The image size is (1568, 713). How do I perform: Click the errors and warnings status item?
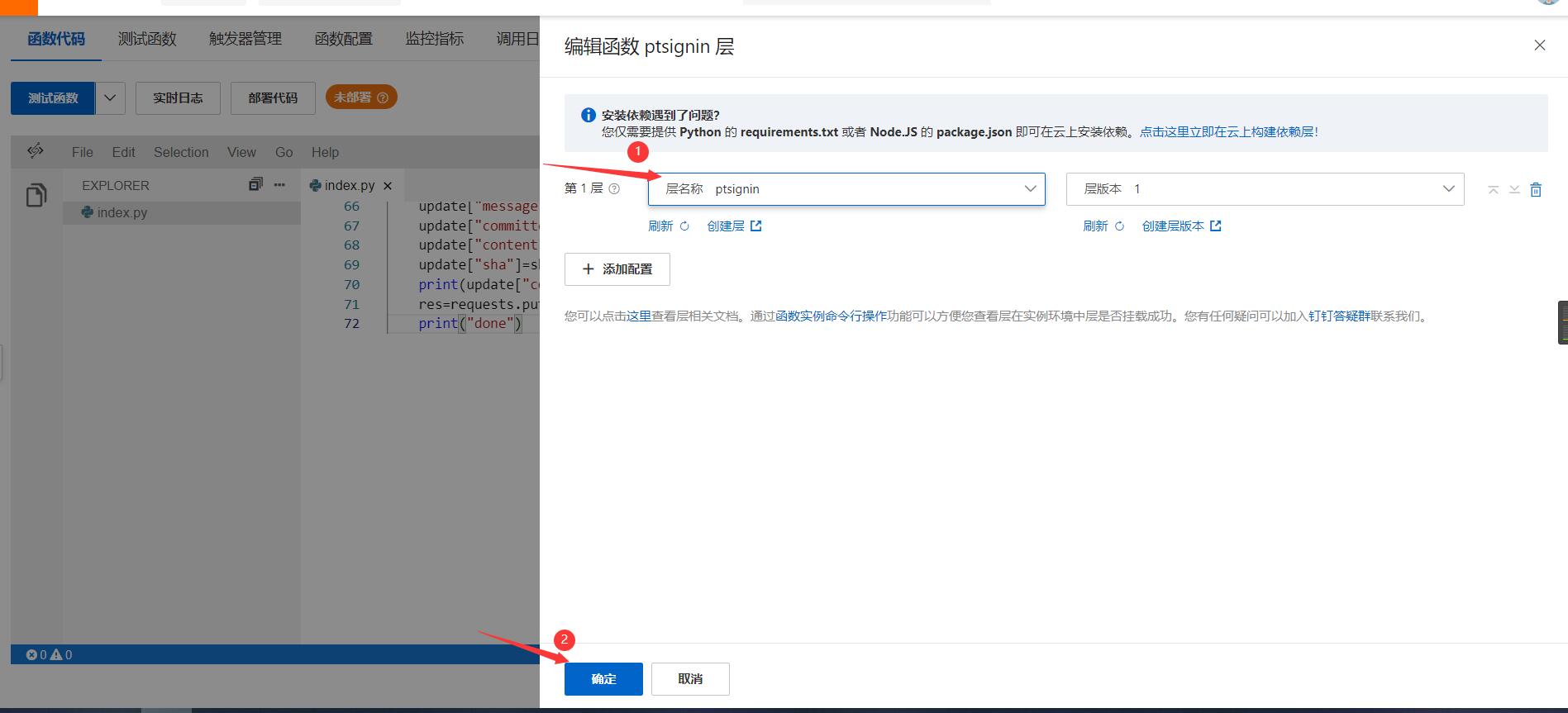click(x=49, y=655)
